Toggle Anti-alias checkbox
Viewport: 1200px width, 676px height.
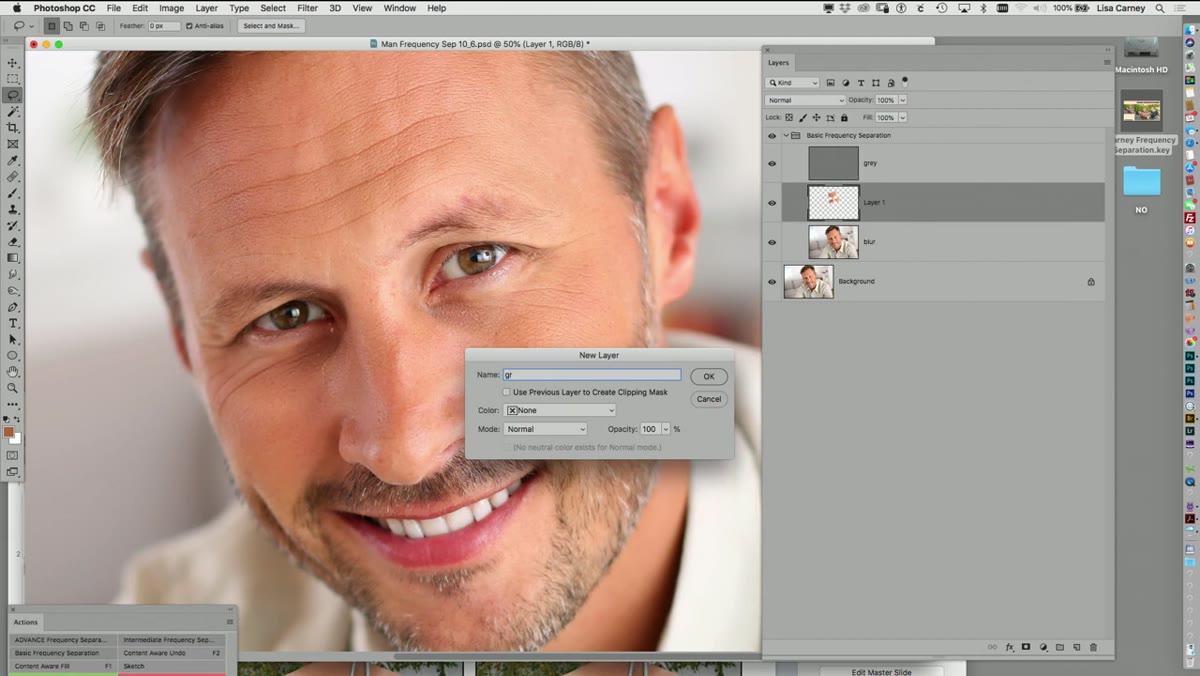(189, 26)
